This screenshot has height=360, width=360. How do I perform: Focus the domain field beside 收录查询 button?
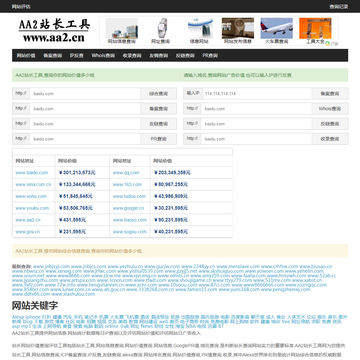(257, 139)
